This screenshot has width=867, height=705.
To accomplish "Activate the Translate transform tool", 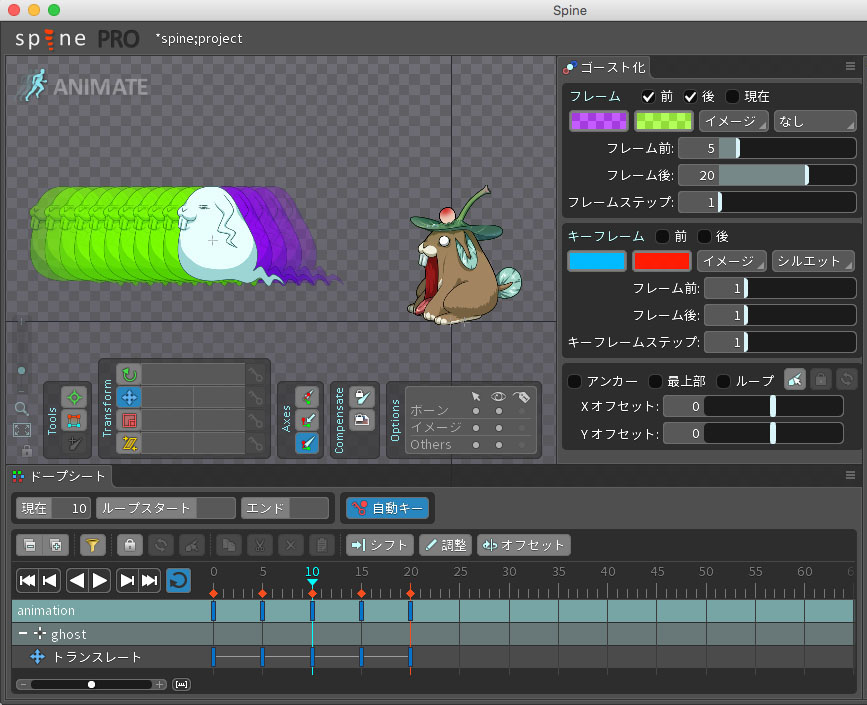I will [x=129, y=398].
